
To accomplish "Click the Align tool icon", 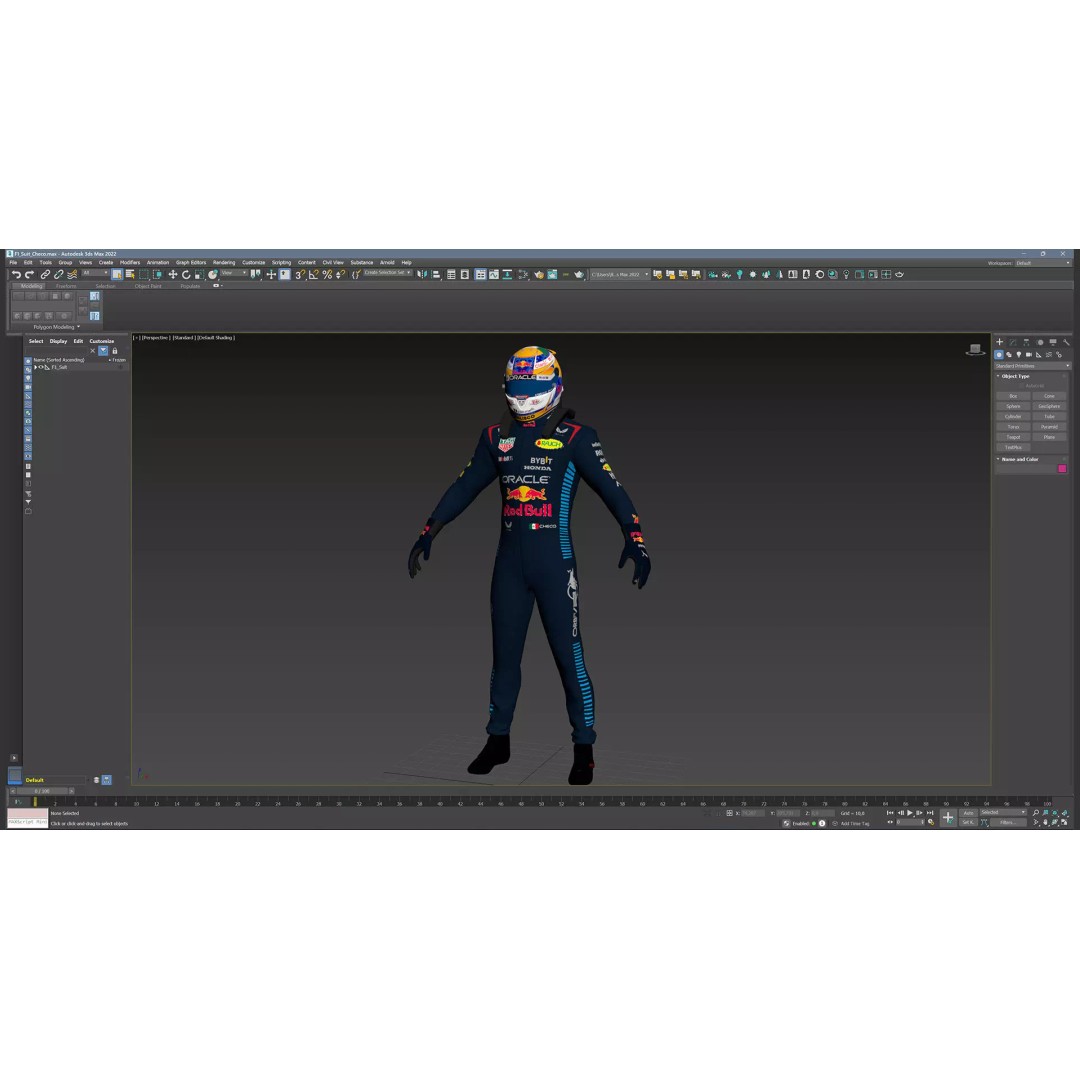I will click(436, 274).
